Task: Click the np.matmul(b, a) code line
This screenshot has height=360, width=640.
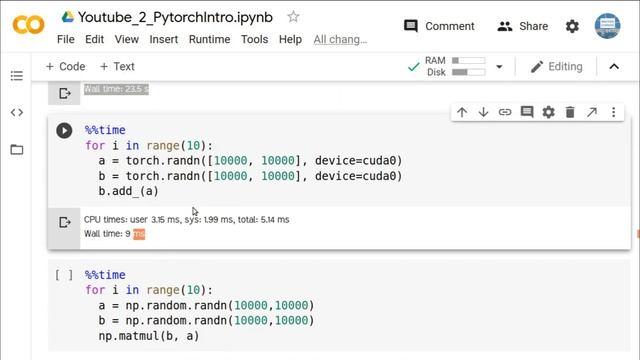Action: point(149,336)
